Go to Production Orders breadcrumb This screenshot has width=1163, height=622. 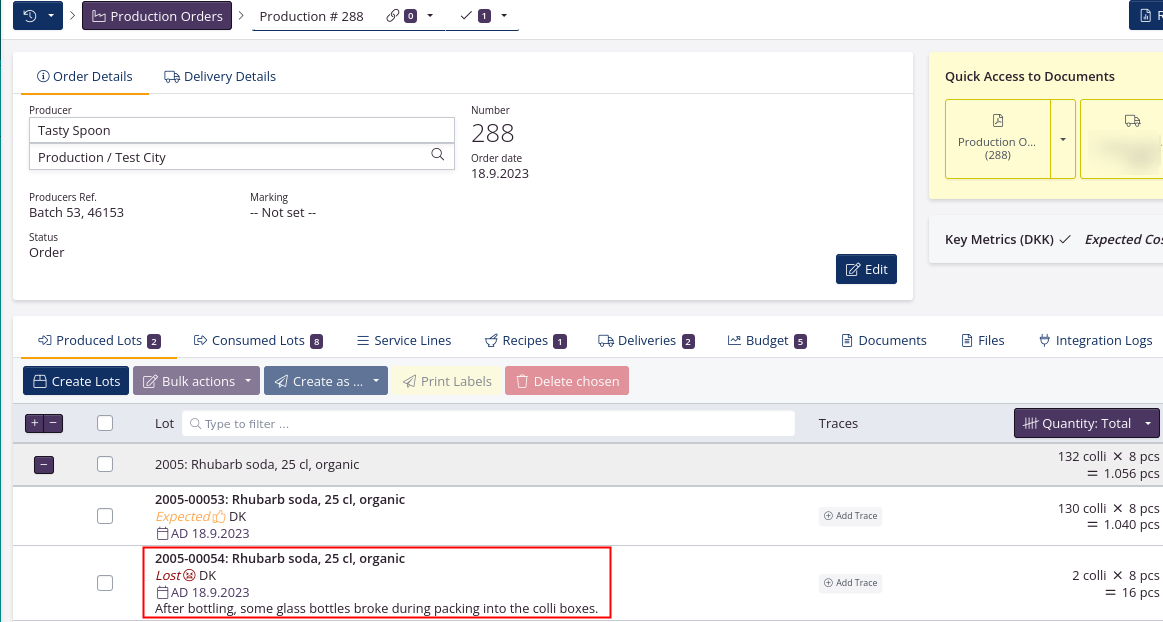(x=157, y=16)
